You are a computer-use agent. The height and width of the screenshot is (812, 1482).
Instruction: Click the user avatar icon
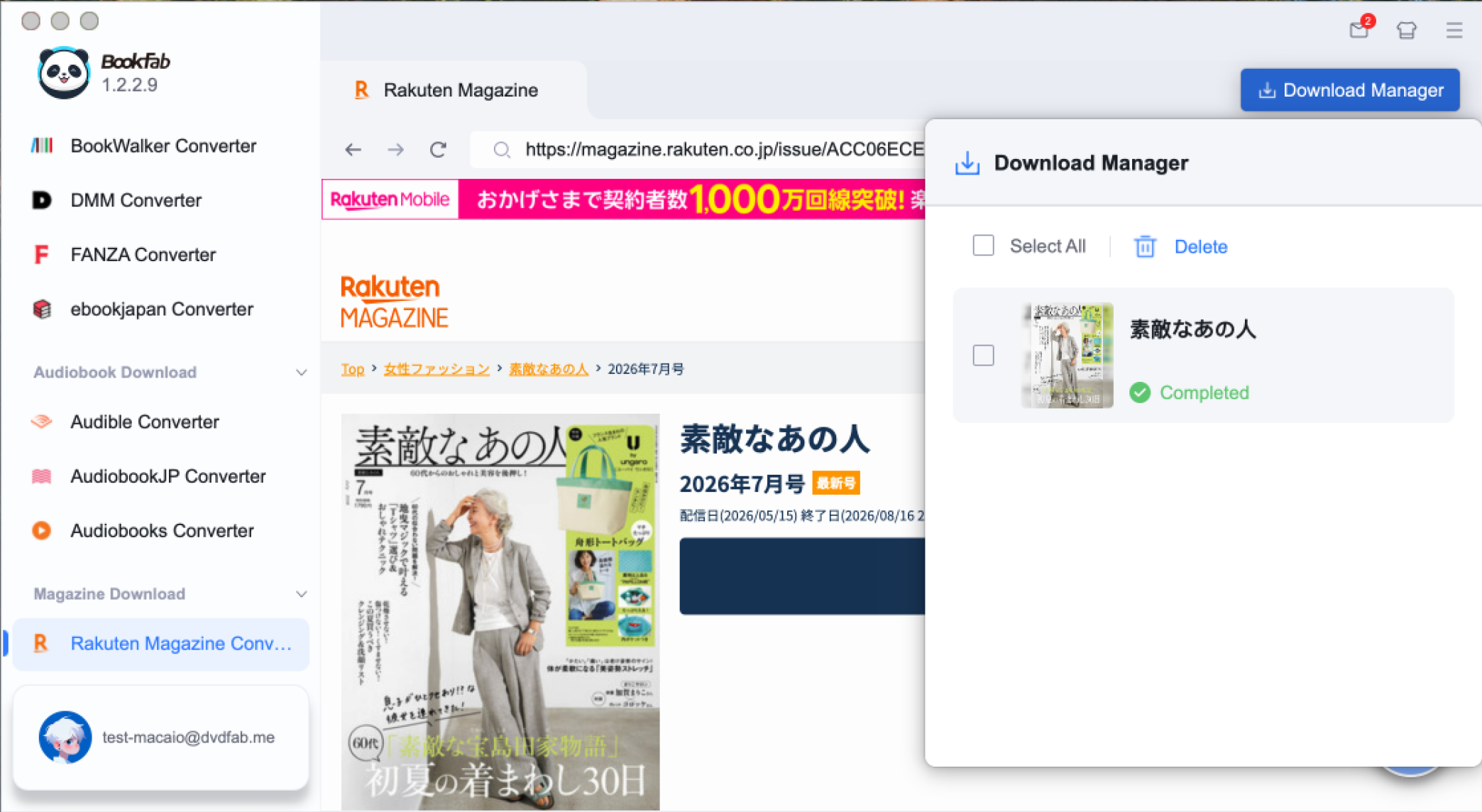pyautogui.click(x=65, y=737)
